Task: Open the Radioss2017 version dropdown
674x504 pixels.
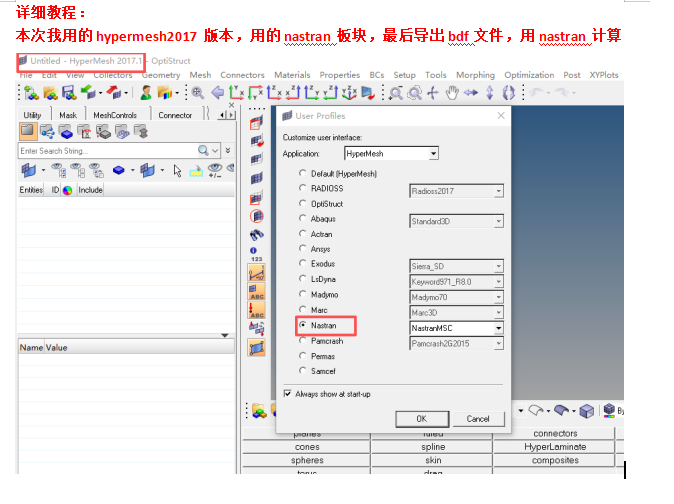Action: point(498,191)
